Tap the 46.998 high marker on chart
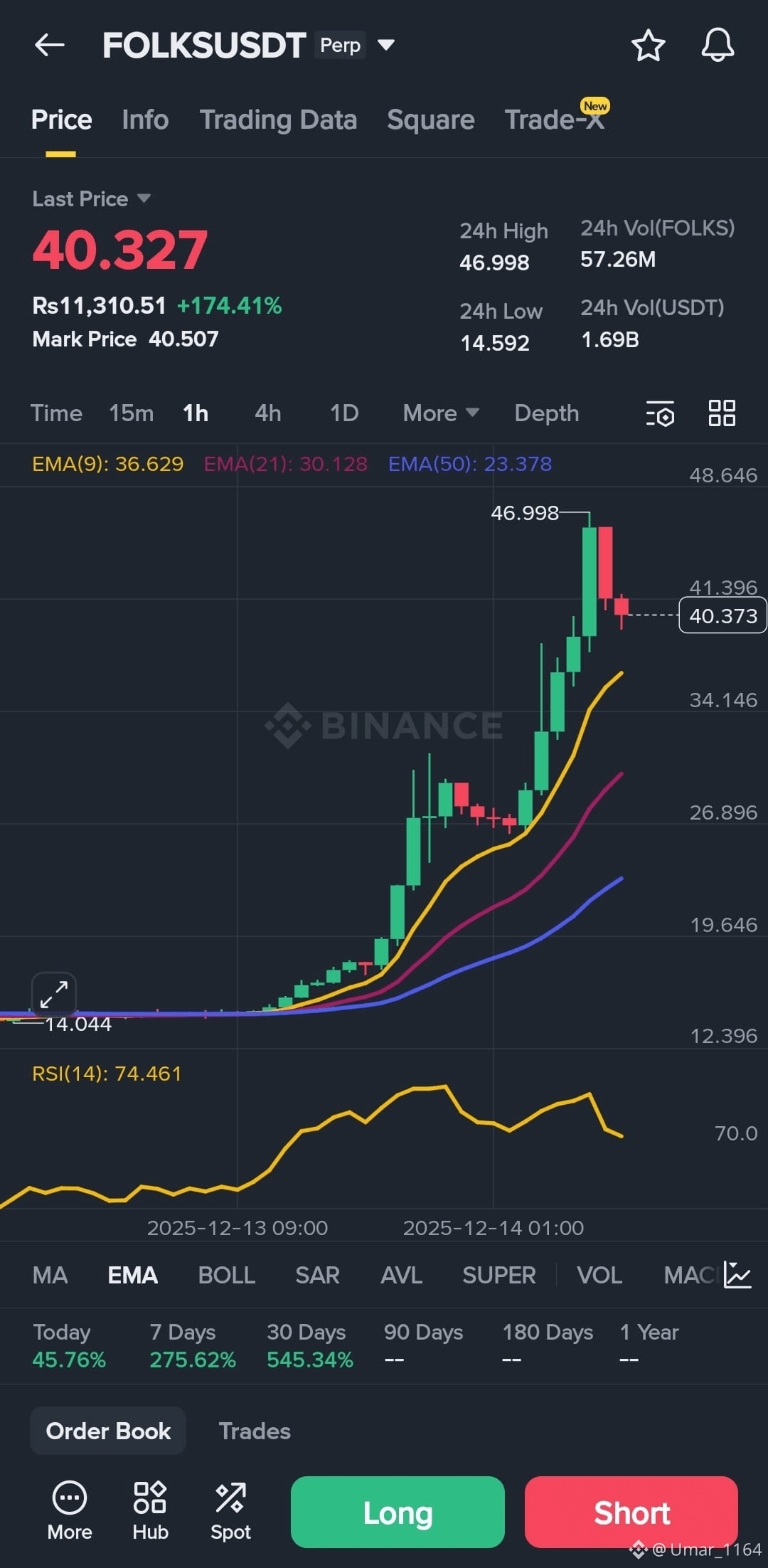Image resolution: width=768 pixels, height=1568 pixels. [x=525, y=513]
